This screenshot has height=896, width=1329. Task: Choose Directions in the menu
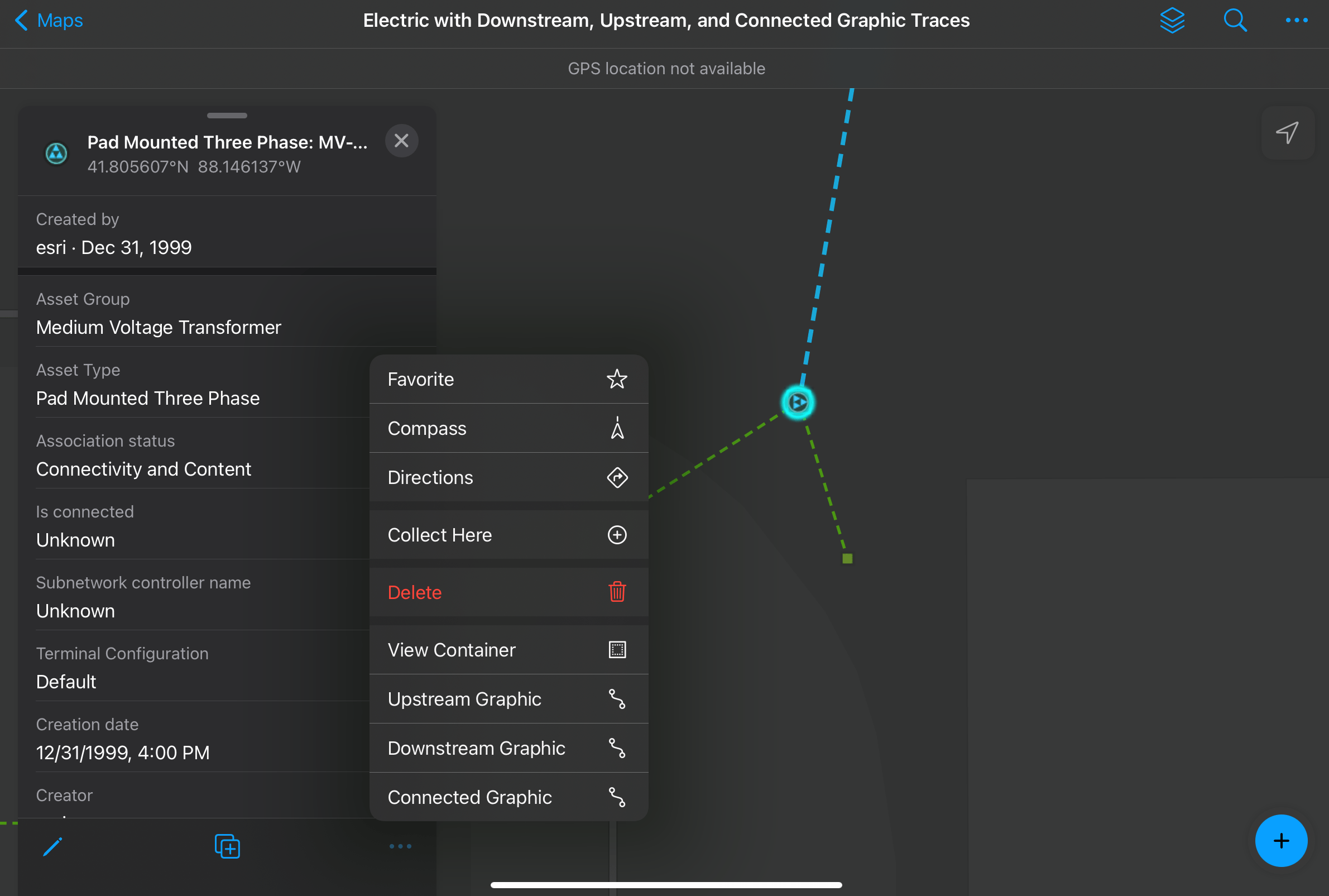tap(508, 478)
